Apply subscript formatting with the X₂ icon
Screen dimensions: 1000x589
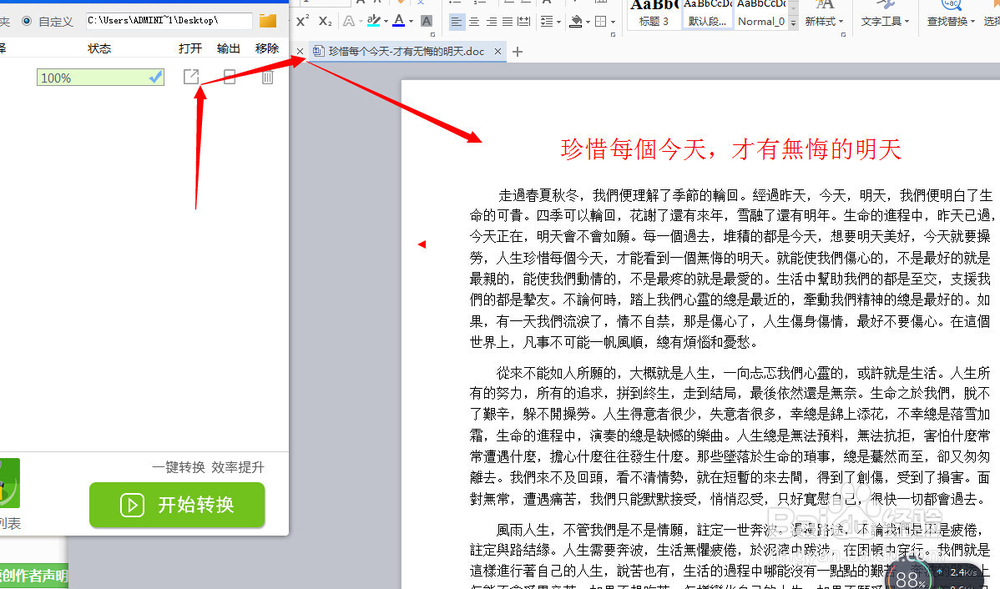coord(324,20)
